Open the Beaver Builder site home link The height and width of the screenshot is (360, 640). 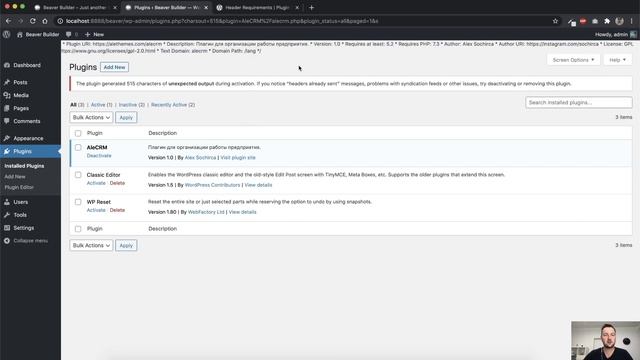pos(38,35)
